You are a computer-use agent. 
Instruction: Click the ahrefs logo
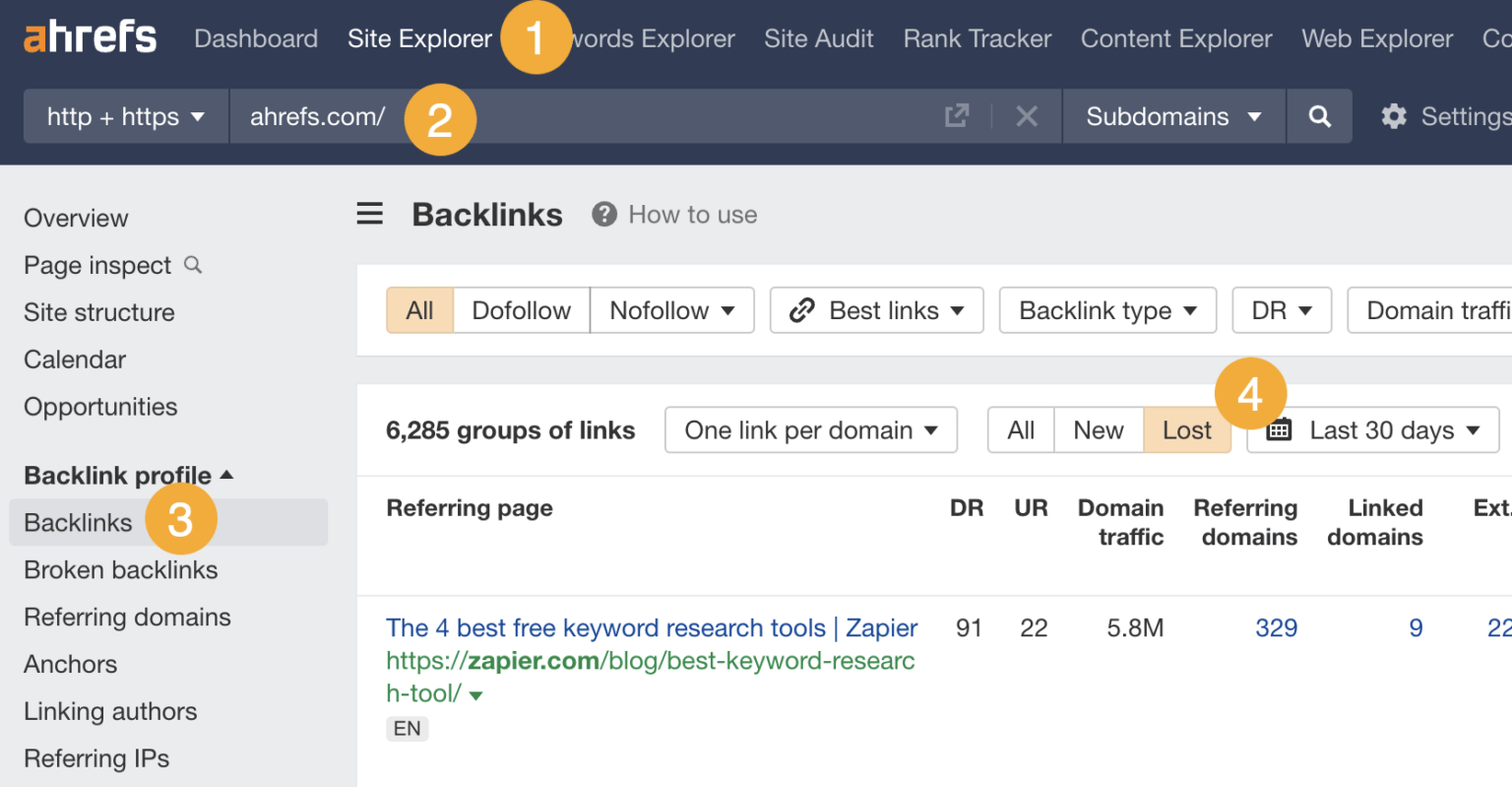tap(89, 36)
